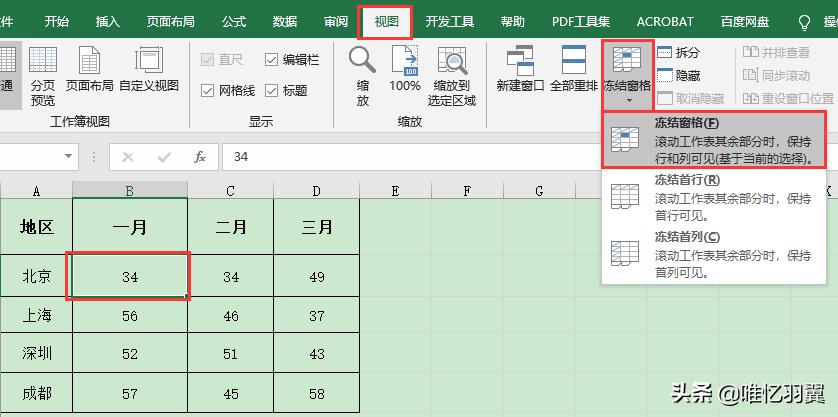
Task: Open the ACROBAT tab
Action: point(665,22)
